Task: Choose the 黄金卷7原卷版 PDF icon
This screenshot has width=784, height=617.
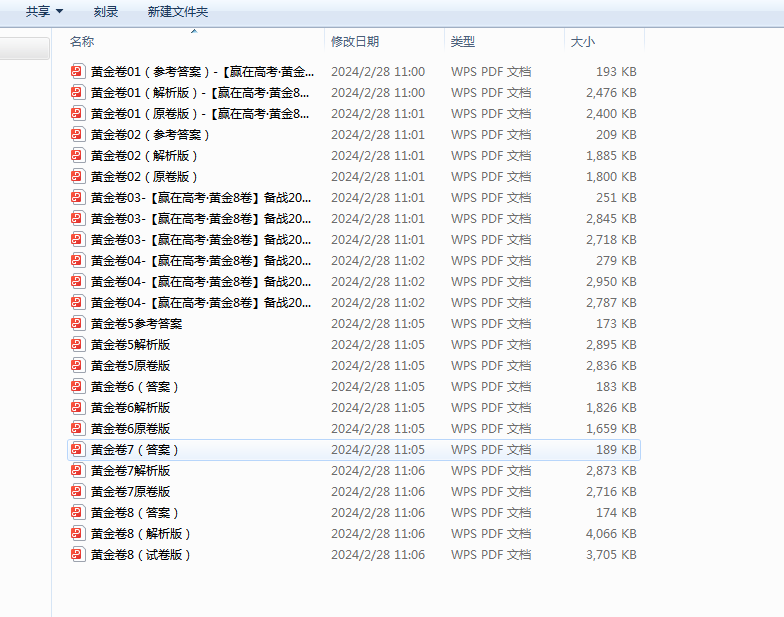Action: point(78,492)
